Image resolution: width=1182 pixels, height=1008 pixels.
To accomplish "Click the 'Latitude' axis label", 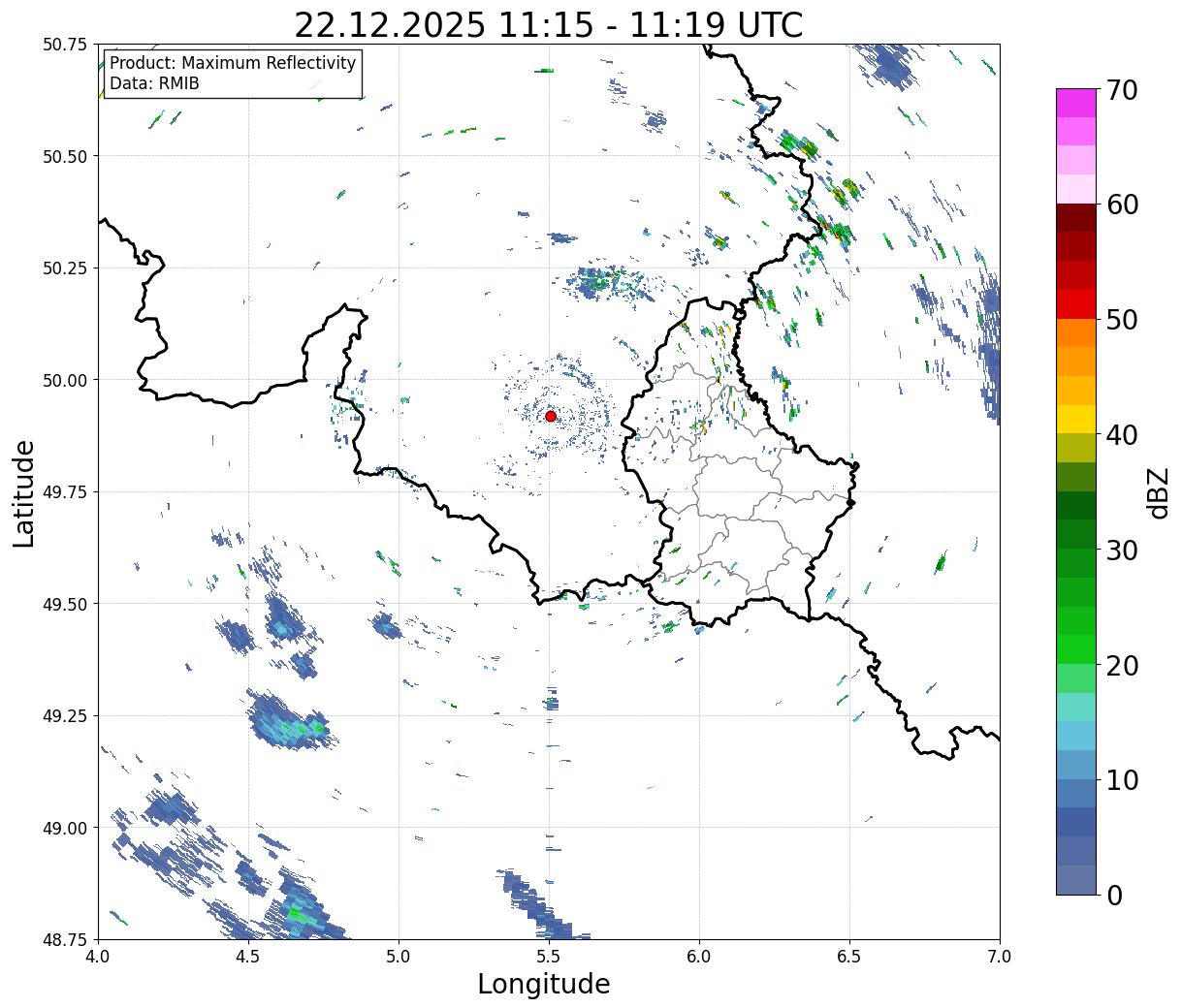I will (x=24, y=493).
